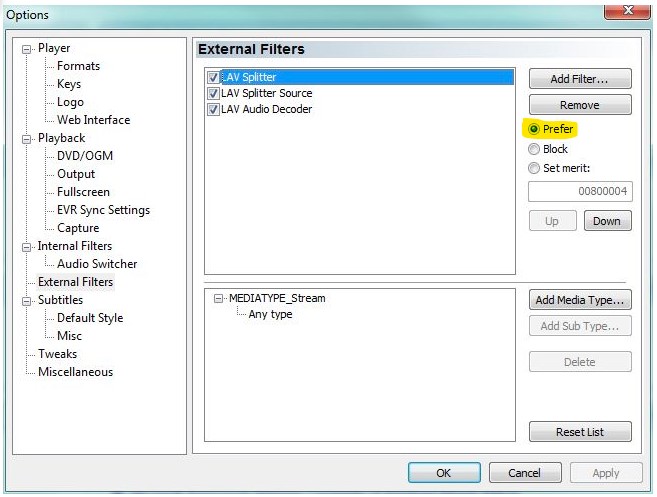Screen dimensions: 657x497
Task: Open the Miscellaneous settings page
Action: point(75,372)
